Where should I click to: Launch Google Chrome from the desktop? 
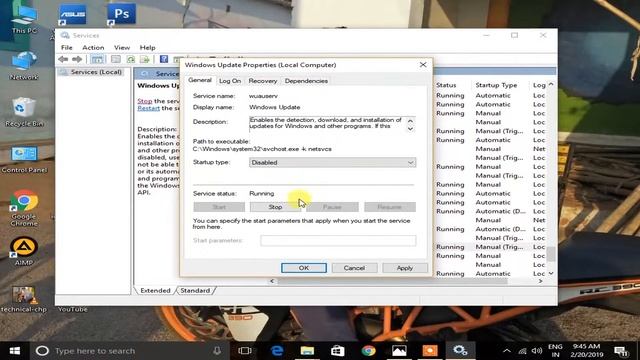24,208
